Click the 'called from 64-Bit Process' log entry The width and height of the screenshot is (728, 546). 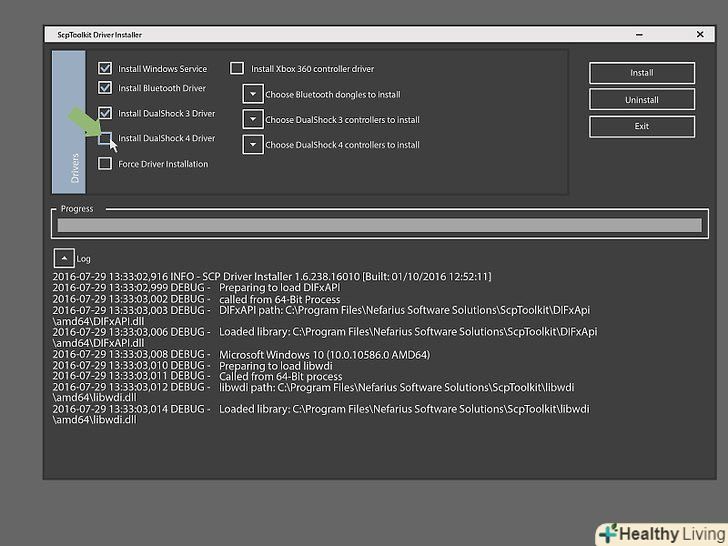tap(196, 299)
